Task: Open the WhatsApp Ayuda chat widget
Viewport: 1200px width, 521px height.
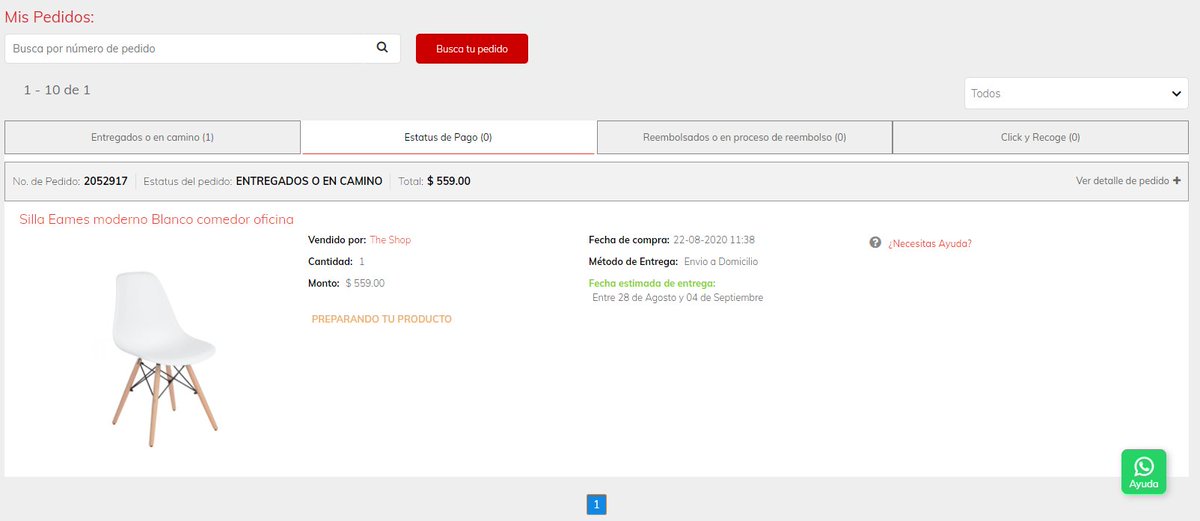Action: point(1143,471)
